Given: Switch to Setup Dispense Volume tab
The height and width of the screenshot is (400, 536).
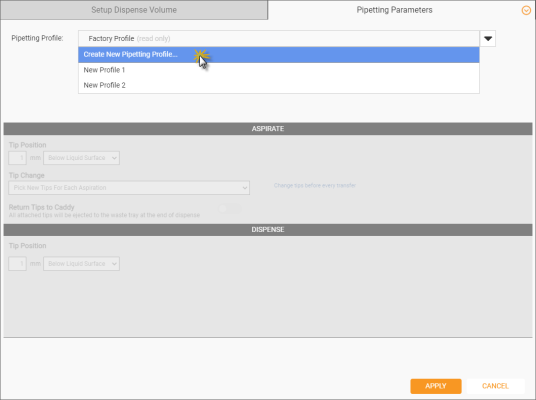Looking at the screenshot, I should point(134,10).
